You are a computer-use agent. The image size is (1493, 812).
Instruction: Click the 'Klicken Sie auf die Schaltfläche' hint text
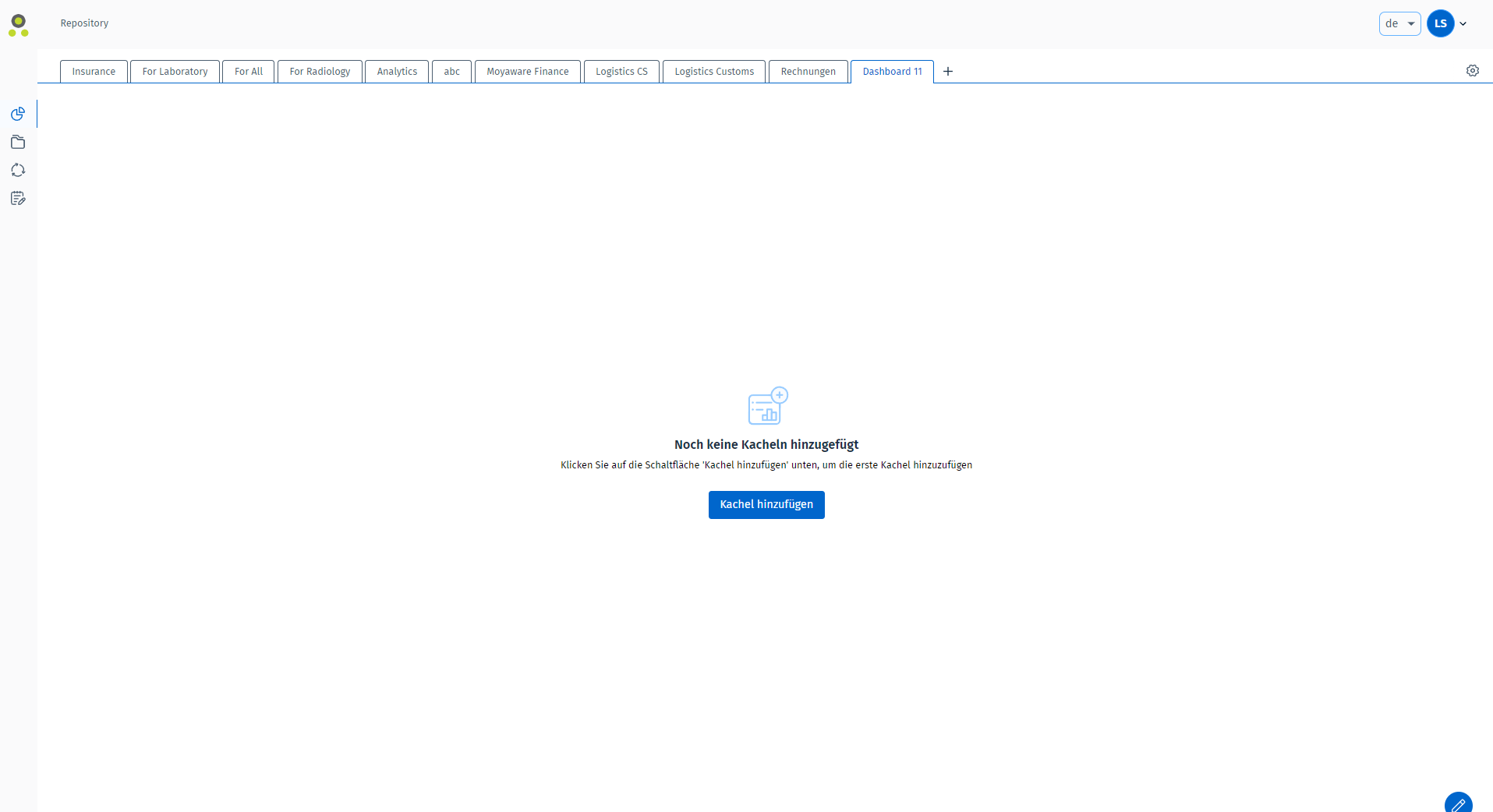coord(766,465)
